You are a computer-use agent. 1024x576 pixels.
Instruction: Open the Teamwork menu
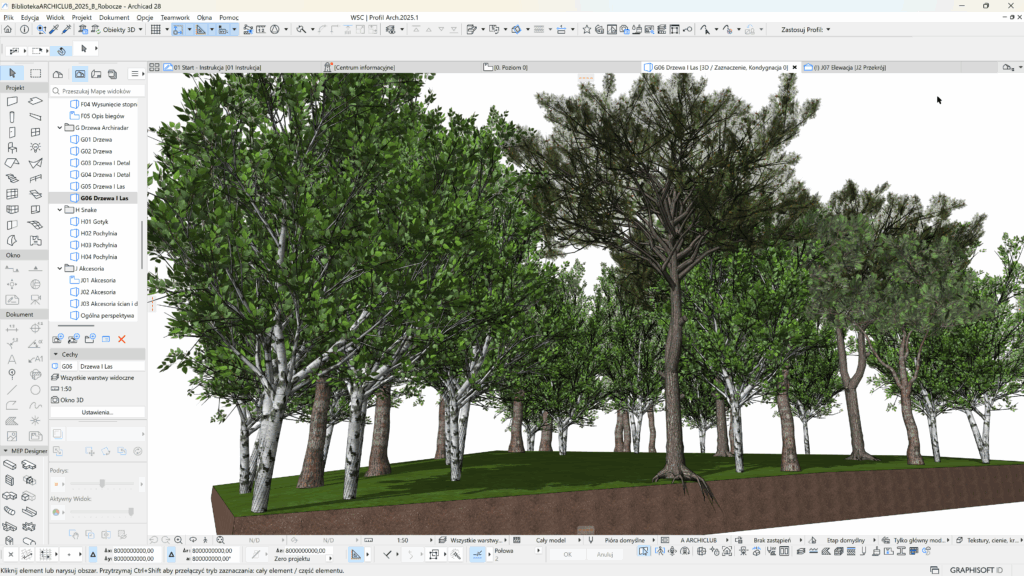click(175, 18)
